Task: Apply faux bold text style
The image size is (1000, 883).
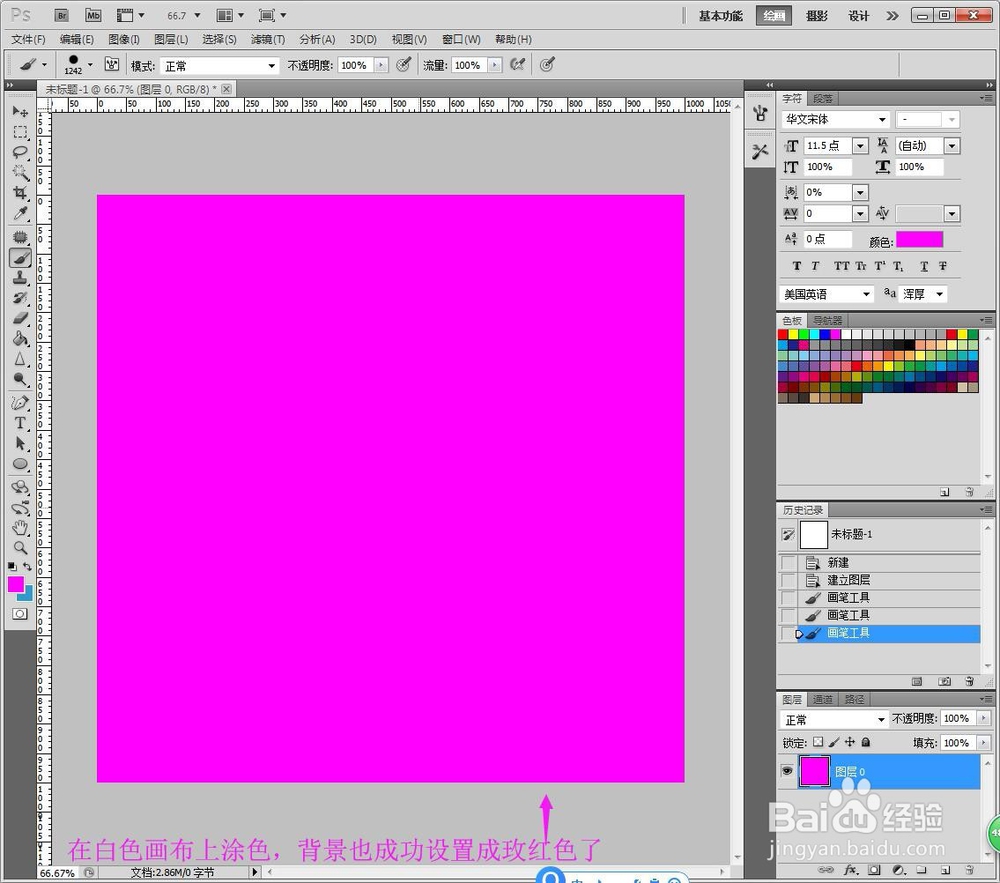Action: tap(797, 266)
